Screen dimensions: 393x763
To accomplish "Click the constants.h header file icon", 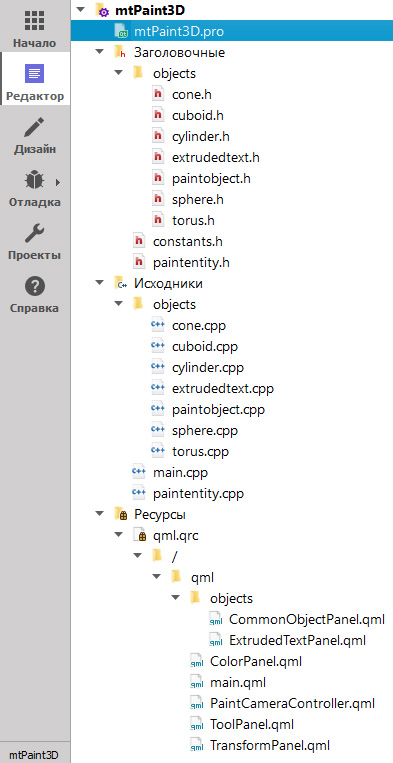I will [x=139, y=241].
